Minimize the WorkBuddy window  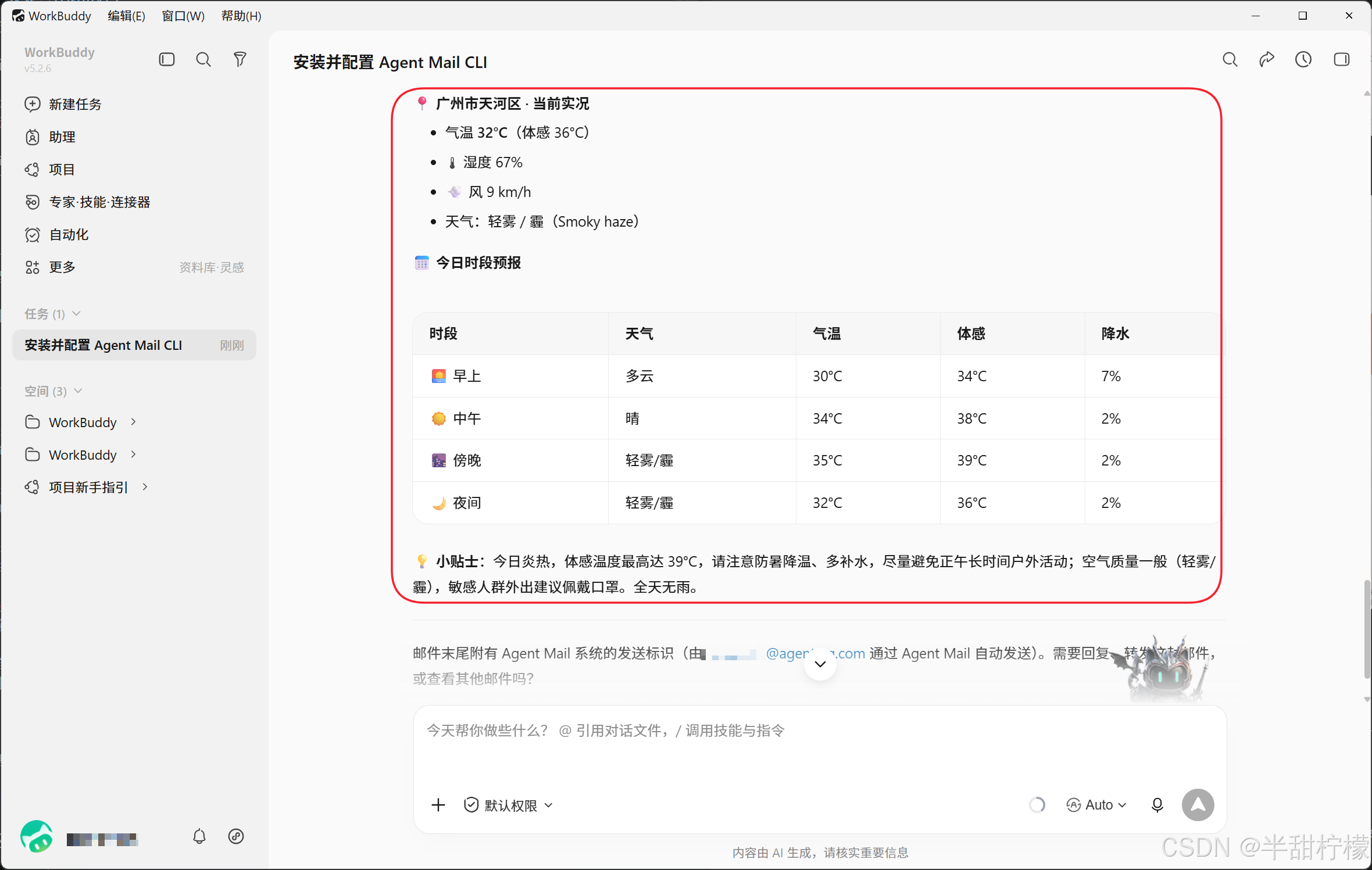tap(1256, 16)
